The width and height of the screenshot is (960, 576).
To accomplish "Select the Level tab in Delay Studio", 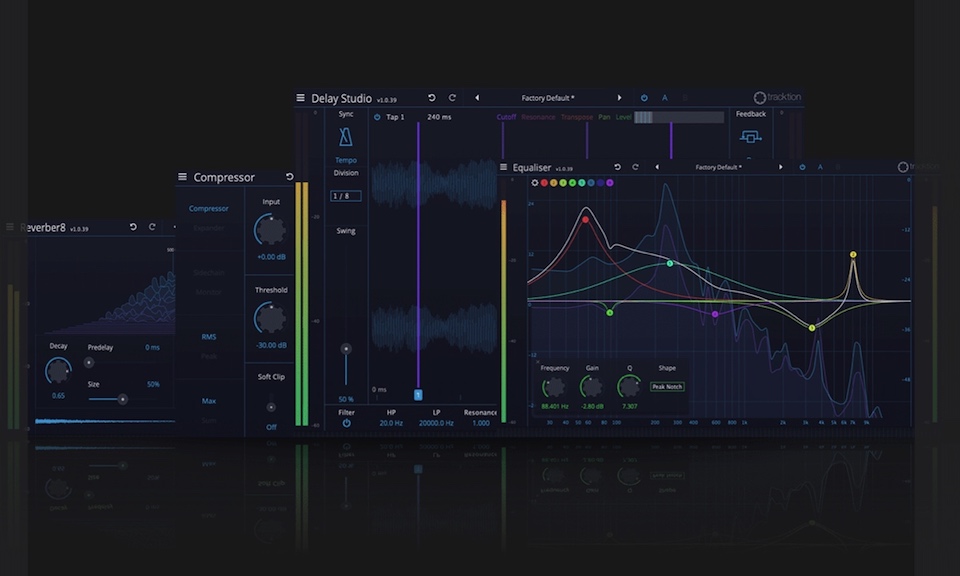I will point(623,117).
